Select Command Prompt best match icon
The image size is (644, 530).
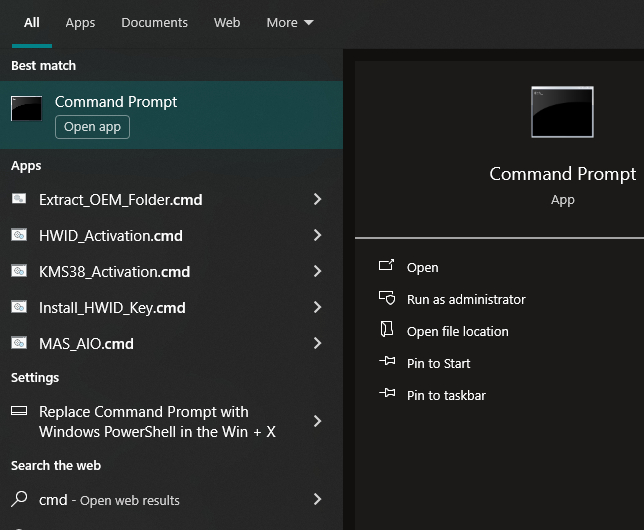pos(26,108)
